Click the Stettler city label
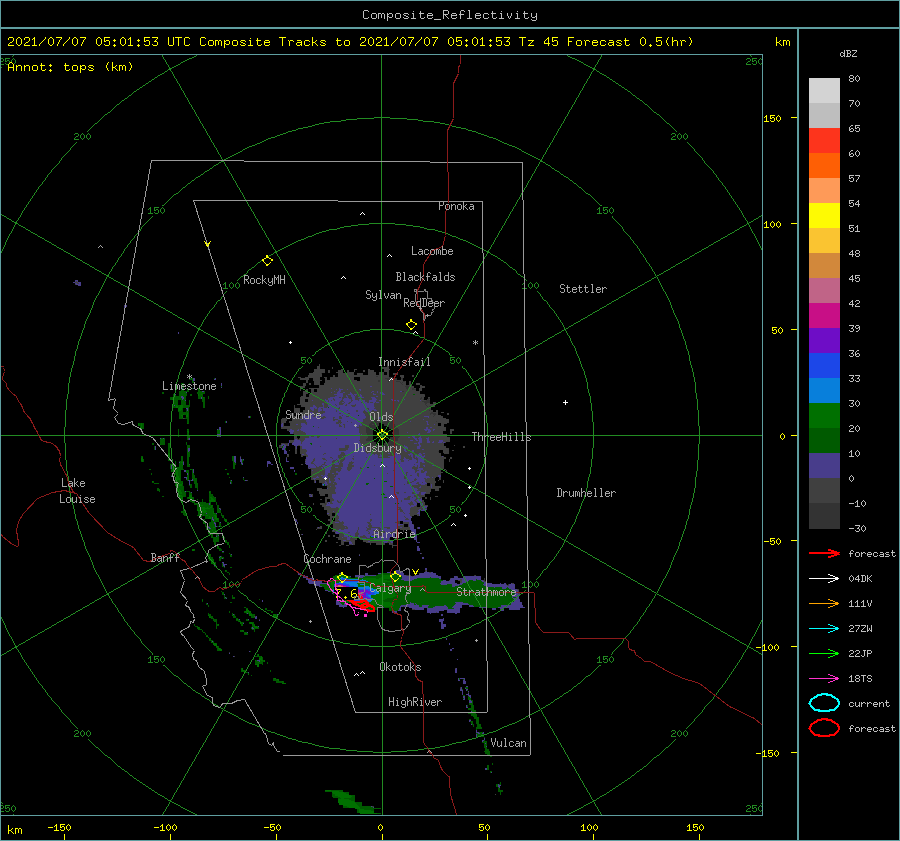 pyautogui.click(x=583, y=289)
